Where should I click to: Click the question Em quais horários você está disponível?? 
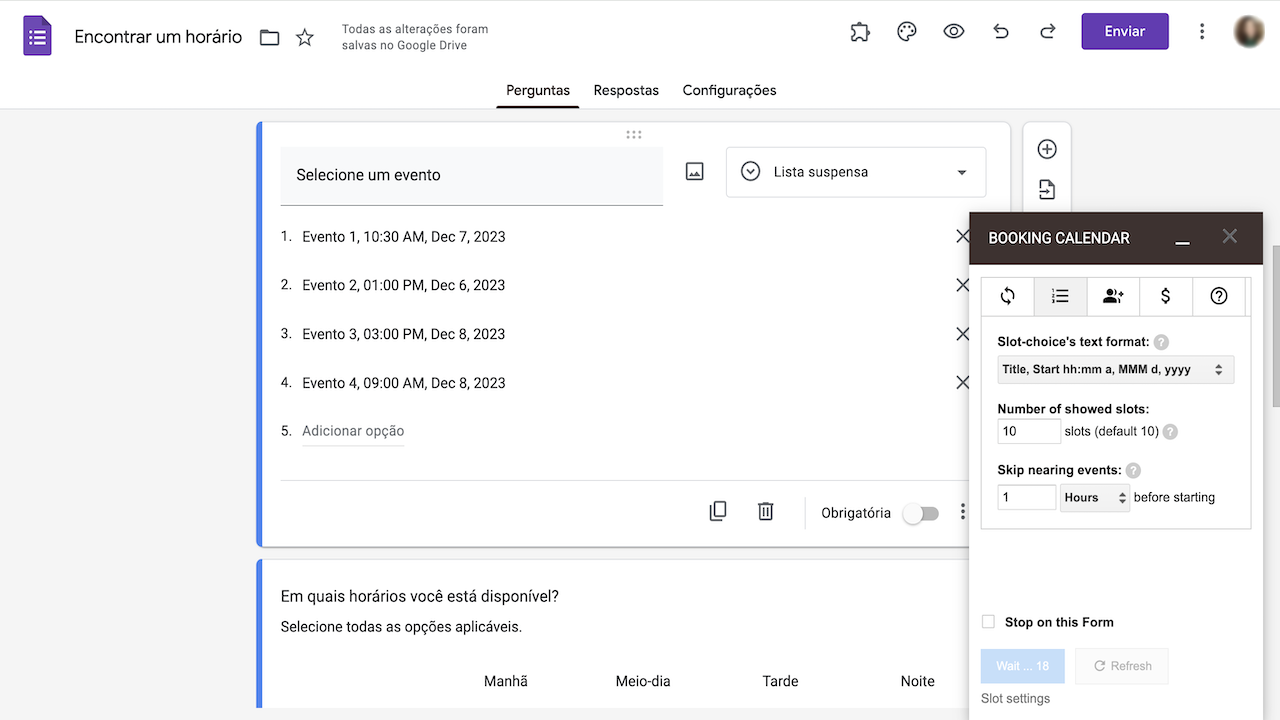(x=420, y=596)
